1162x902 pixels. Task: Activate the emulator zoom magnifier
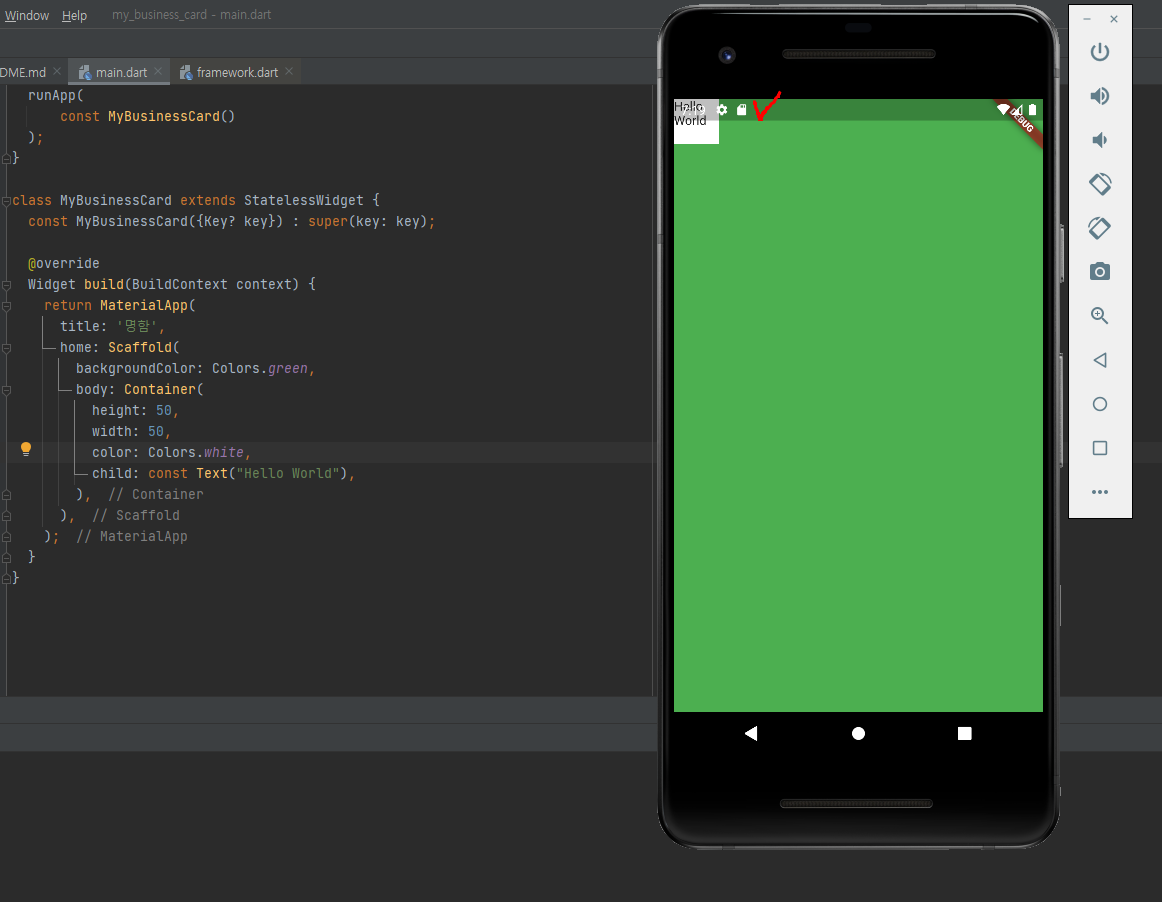click(x=1100, y=316)
